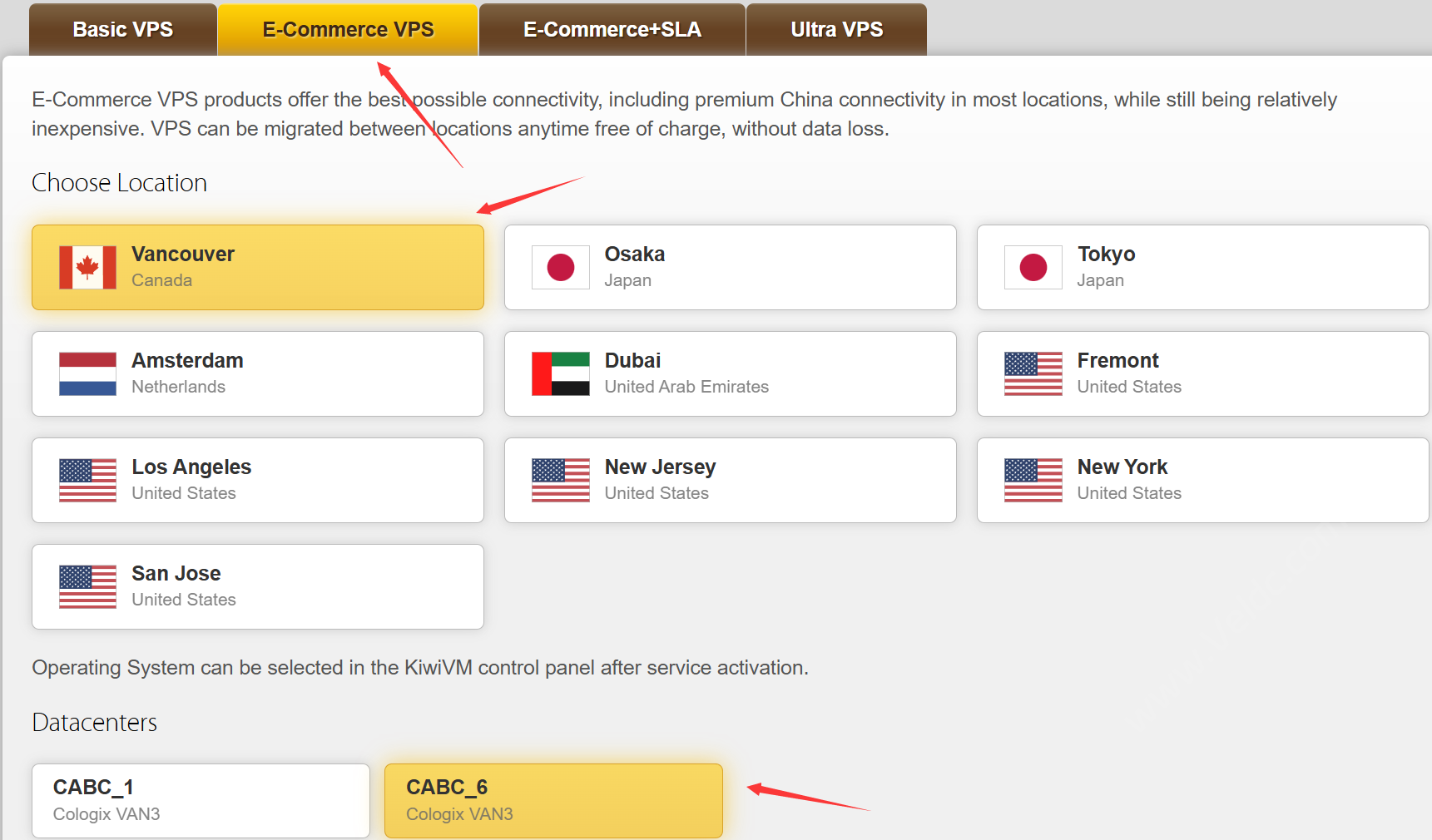Choose the New York location card

point(1203,480)
